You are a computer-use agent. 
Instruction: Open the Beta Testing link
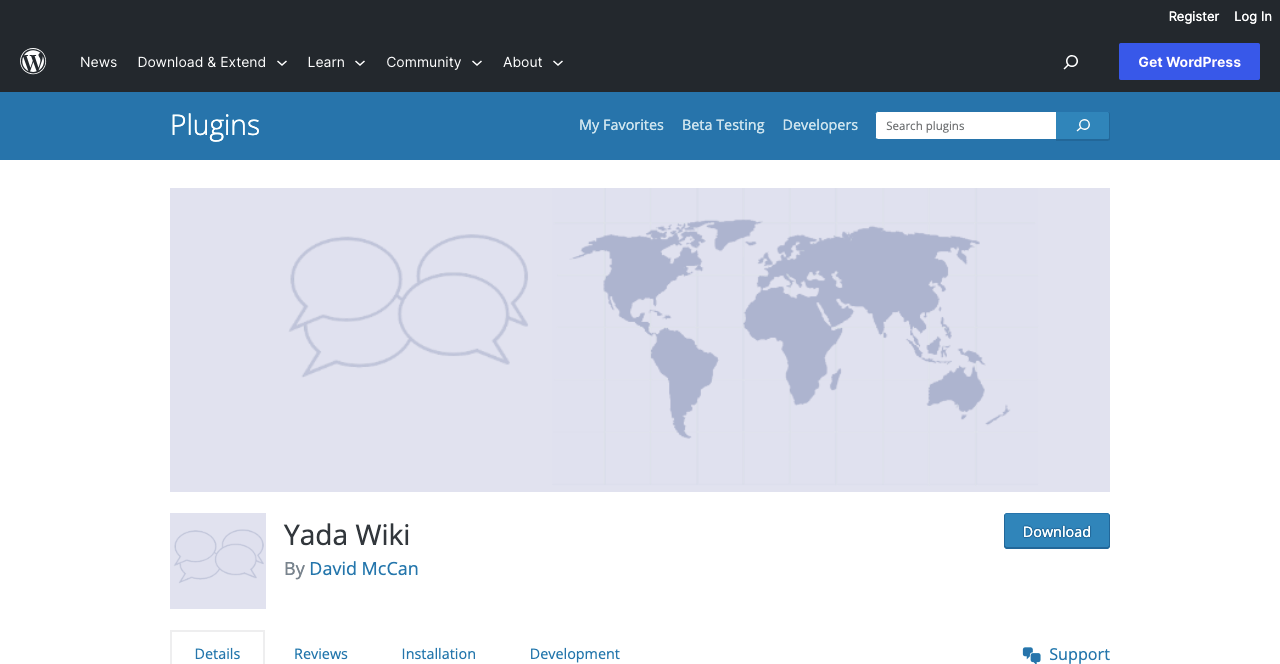[x=723, y=125]
